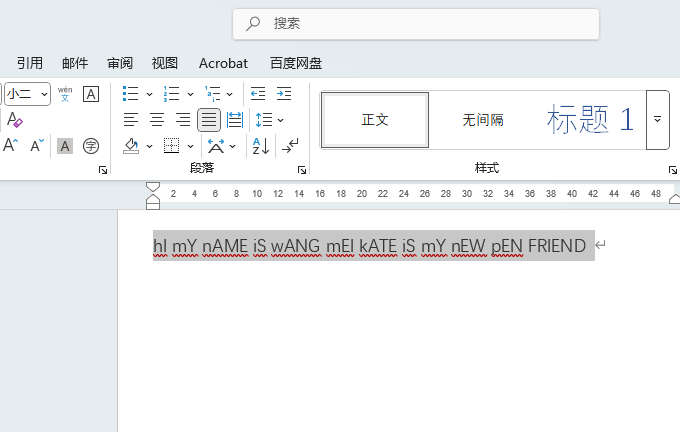Expand borders dropdown arrow
Image resolution: width=680 pixels, height=432 pixels.
click(x=190, y=147)
